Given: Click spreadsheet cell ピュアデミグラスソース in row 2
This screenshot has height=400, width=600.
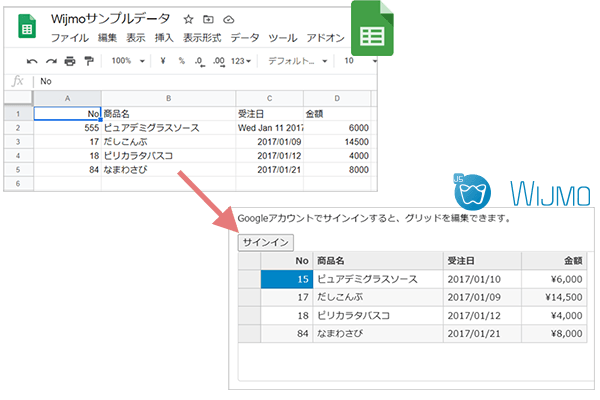Looking at the screenshot, I should point(168,128).
